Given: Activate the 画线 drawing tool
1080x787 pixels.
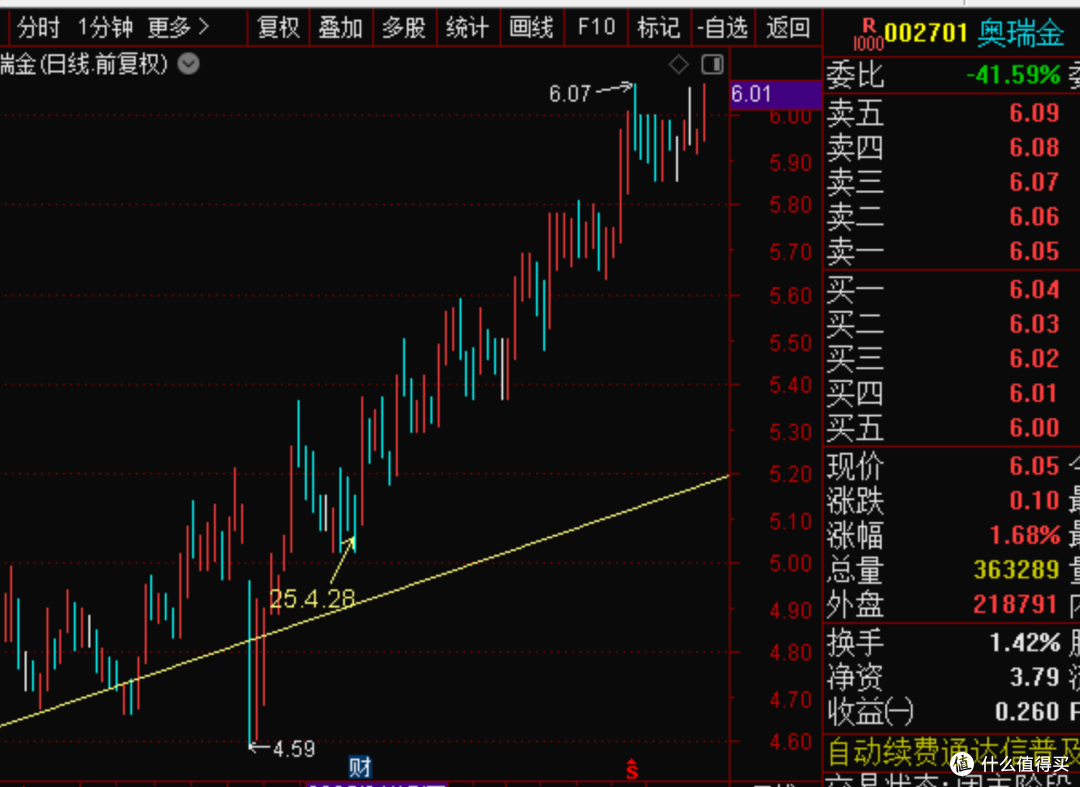Looking at the screenshot, I should click(x=531, y=28).
